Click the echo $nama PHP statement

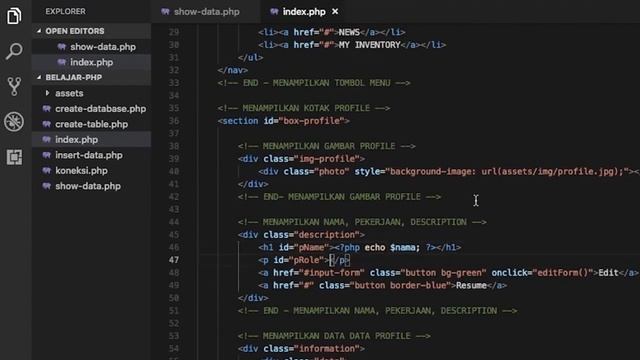(392, 247)
